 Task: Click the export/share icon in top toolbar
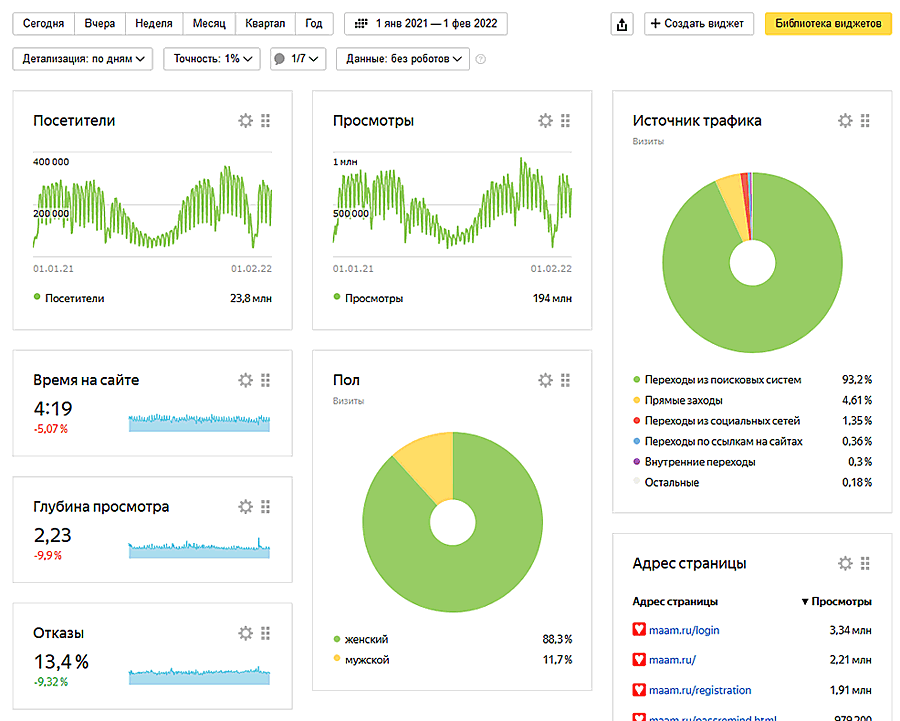point(622,24)
